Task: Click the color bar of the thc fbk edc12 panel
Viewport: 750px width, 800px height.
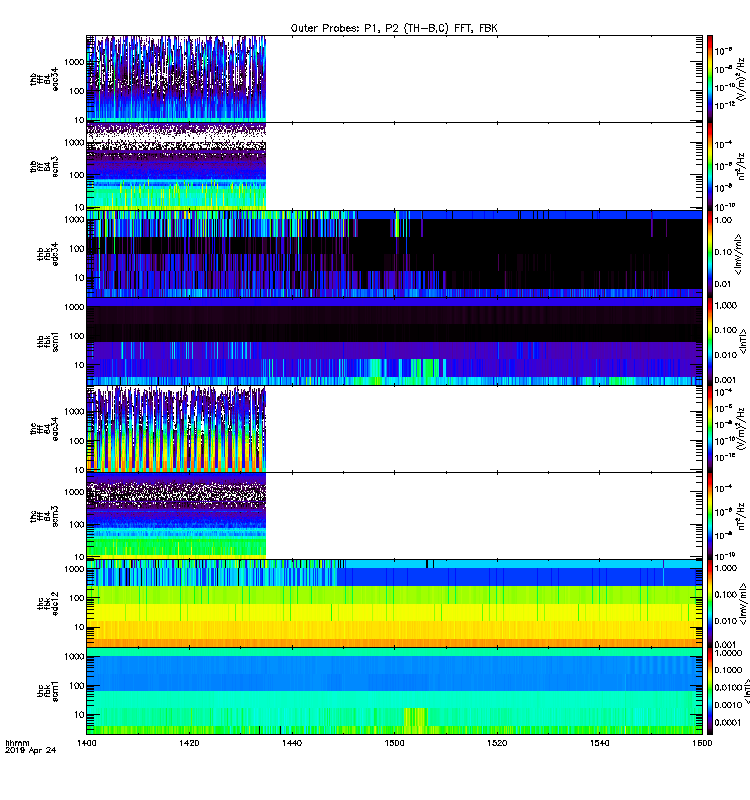Action: [x=710, y=604]
